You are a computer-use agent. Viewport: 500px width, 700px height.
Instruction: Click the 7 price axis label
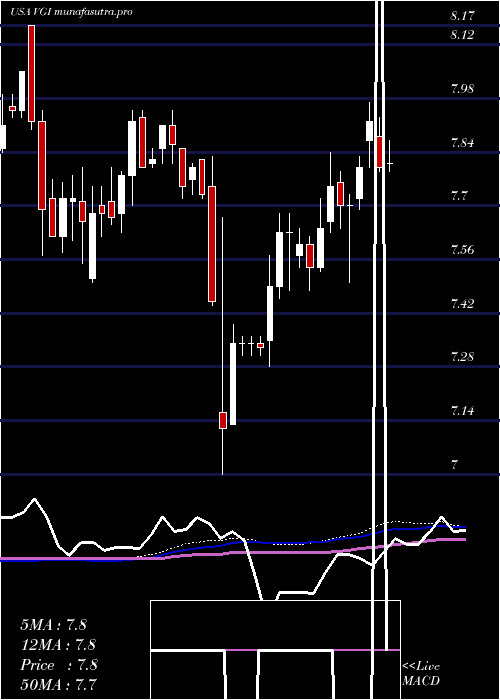[x=454, y=465]
